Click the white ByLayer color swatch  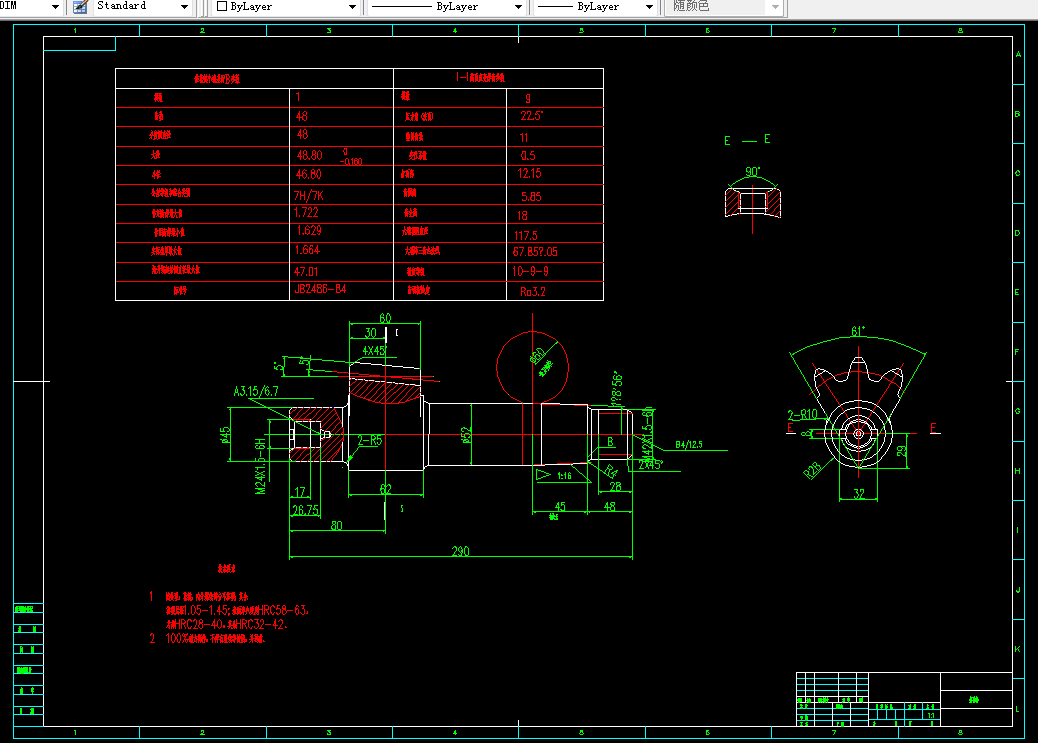point(222,7)
